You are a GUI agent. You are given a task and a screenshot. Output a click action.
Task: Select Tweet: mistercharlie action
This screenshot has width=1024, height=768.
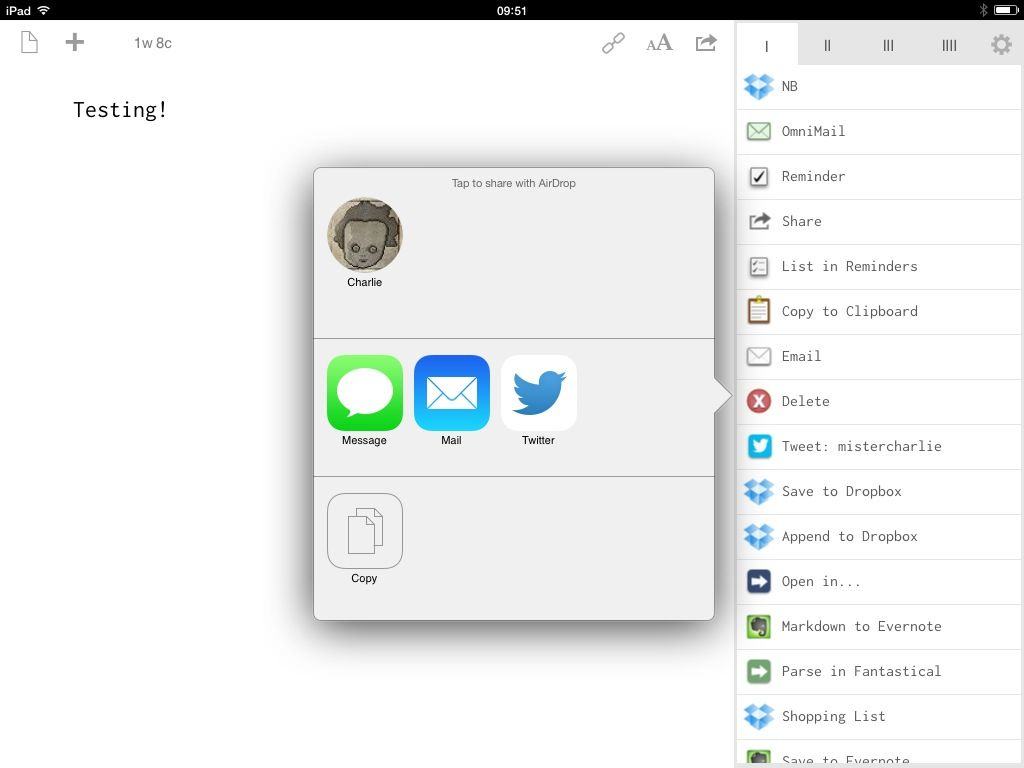861,446
